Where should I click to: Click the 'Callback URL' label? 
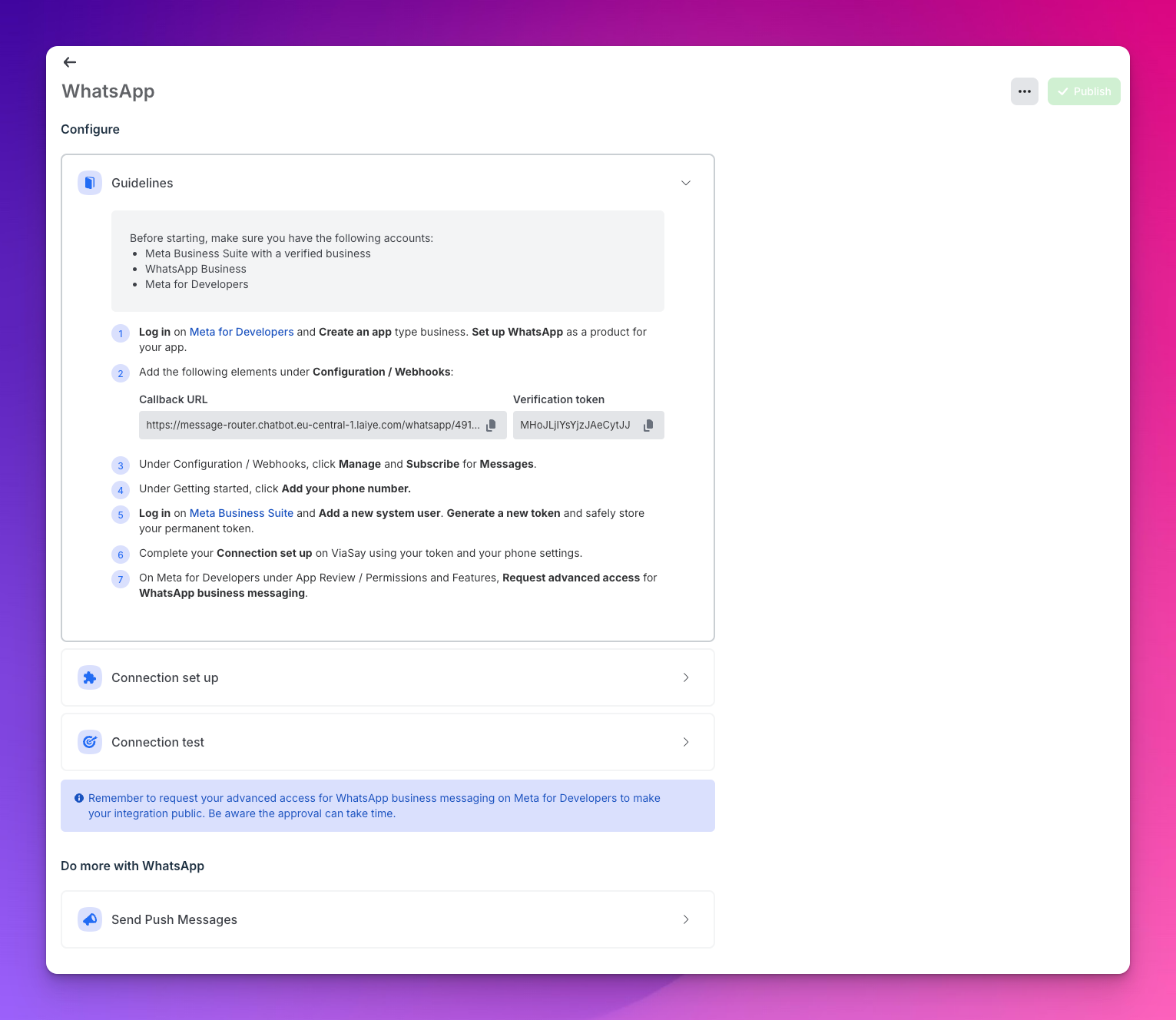[173, 399]
